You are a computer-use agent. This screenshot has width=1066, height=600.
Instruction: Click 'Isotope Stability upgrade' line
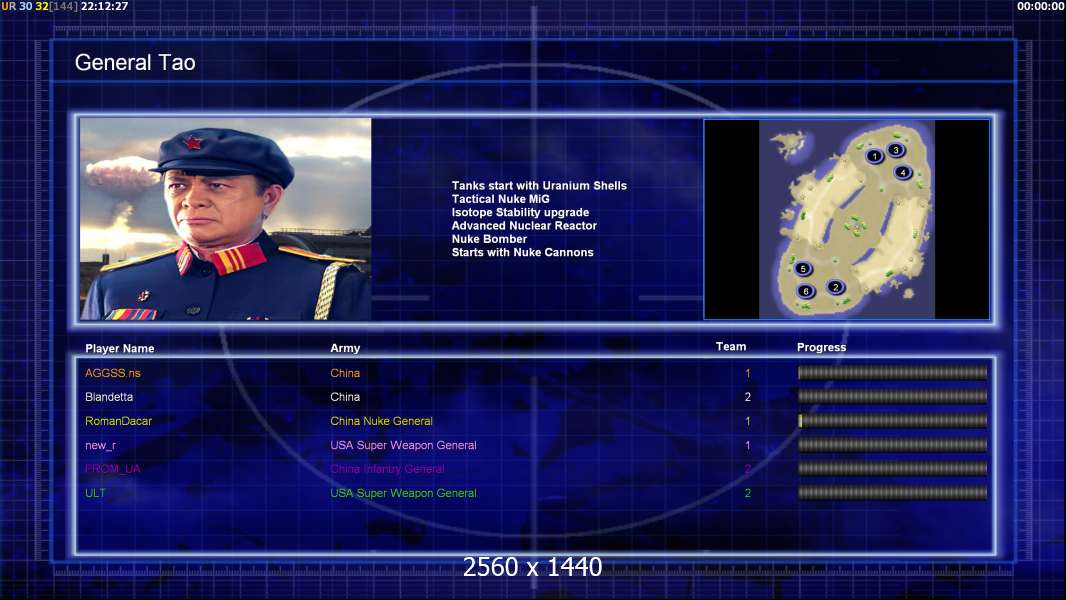(x=520, y=213)
